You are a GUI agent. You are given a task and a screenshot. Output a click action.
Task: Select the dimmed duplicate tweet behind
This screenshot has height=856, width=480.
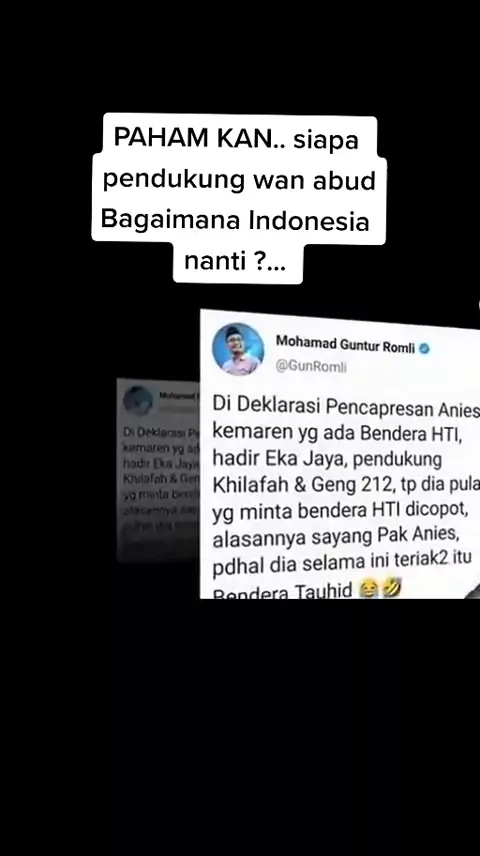tap(158, 470)
